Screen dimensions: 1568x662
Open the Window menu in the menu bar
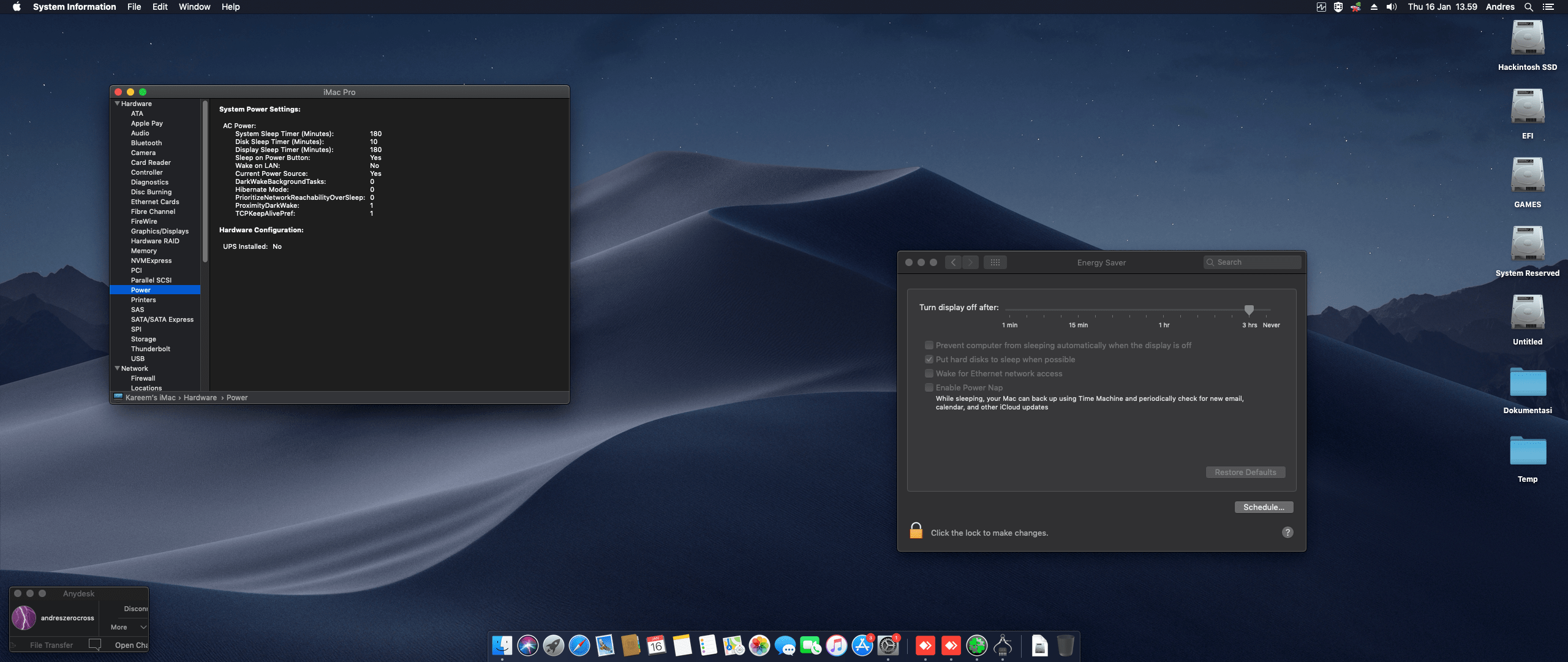(x=194, y=7)
